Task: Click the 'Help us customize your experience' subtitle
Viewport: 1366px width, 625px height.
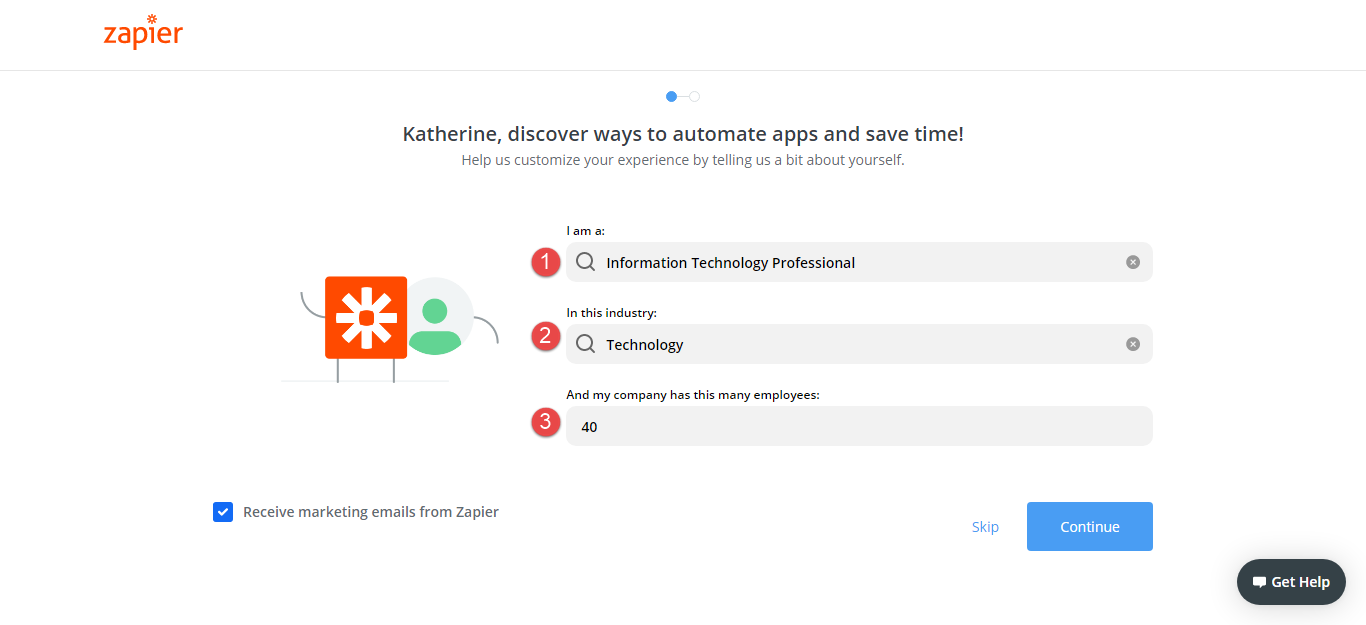Action: tap(683, 160)
